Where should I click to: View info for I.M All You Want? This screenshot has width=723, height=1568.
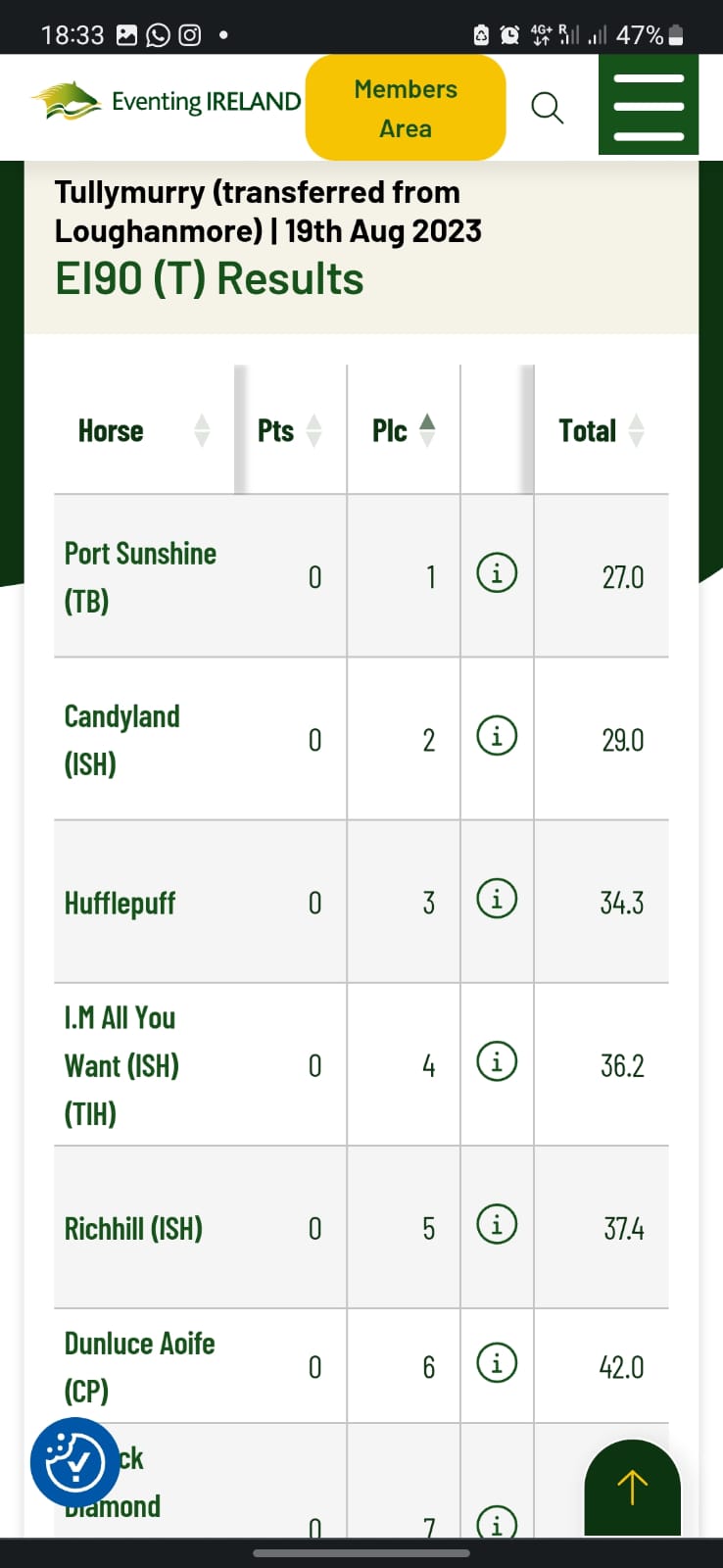497,1060
